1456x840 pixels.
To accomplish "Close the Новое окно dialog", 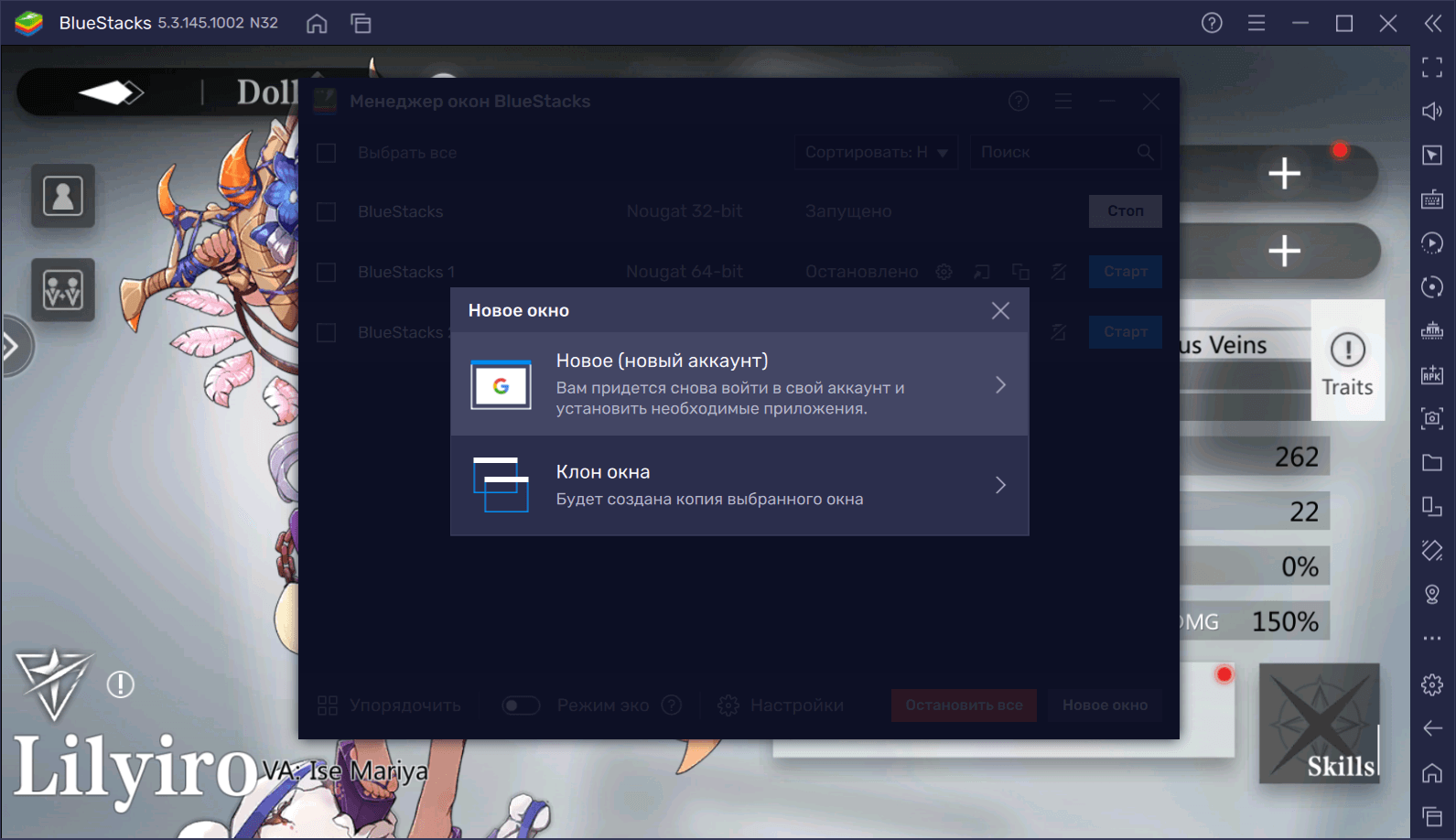I will (1000, 311).
